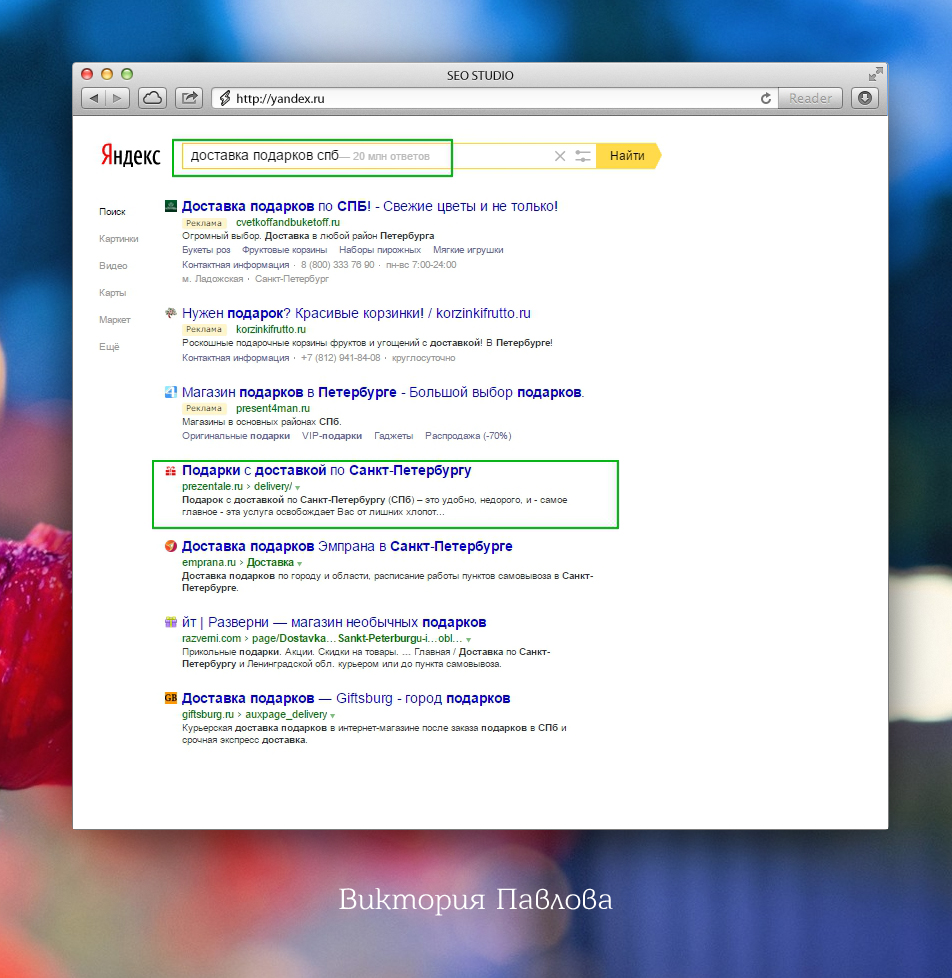Expand dropdown arrow after razverni.com path
This screenshot has height=978, width=952.
pyautogui.click(x=469, y=640)
